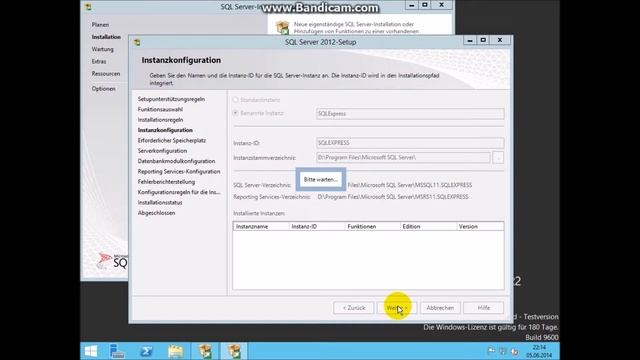The image size is (640, 360).
Task: Click the Instanz-ID column header
Action: pyautogui.click(x=317, y=226)
